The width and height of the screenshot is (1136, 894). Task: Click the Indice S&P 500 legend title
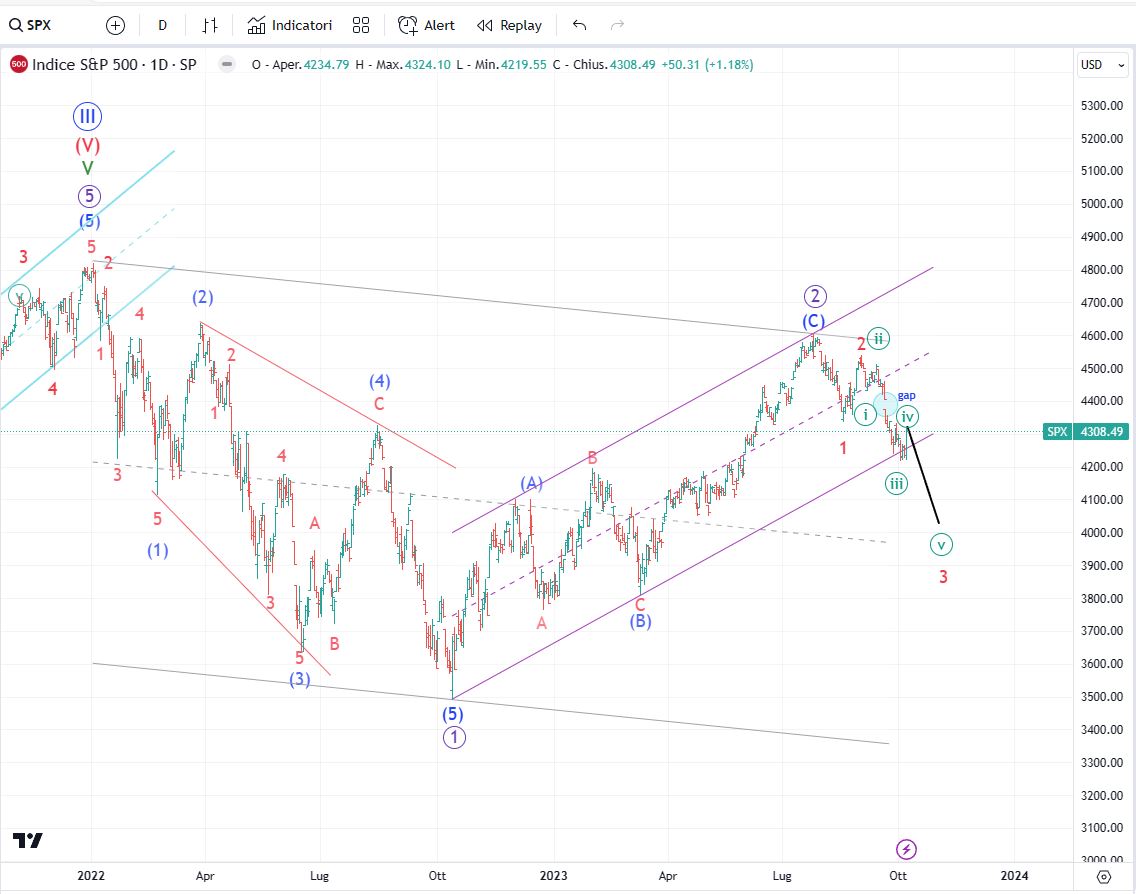tap(114, 64)
